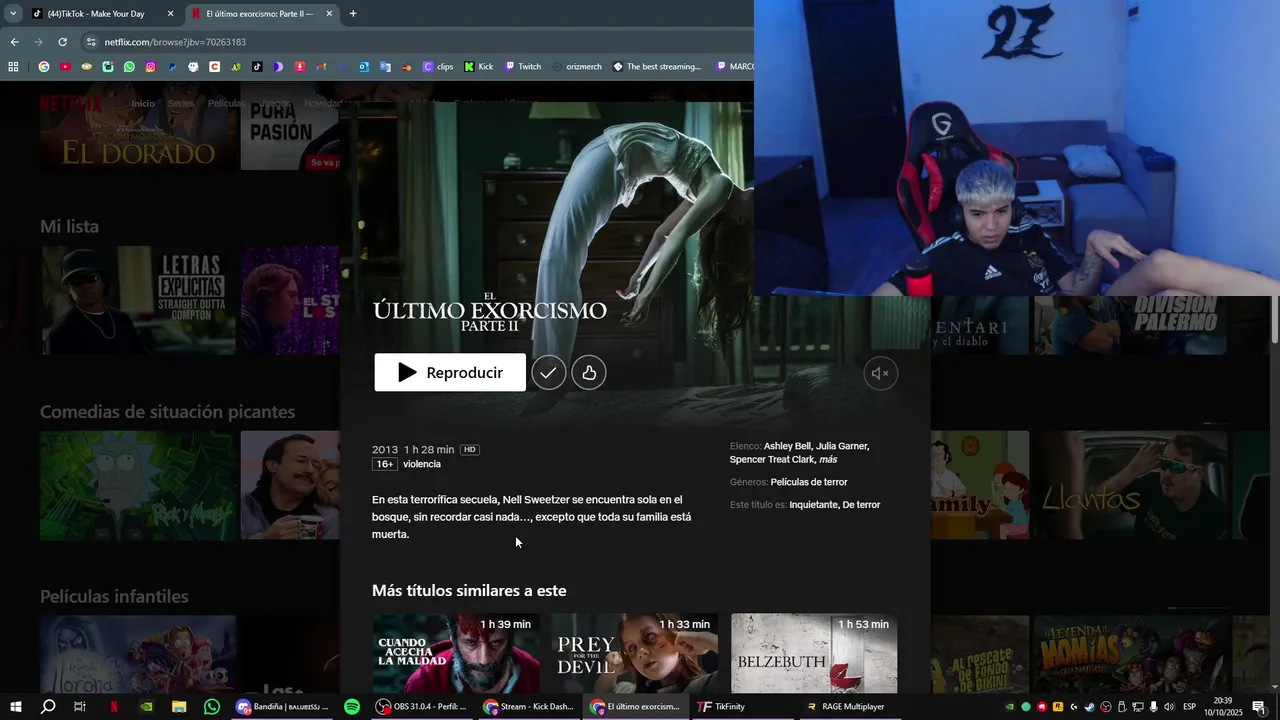Switch to Stream - Kick Dashboard window
This screenshot has width=1280, height=720.
(530, 707)
